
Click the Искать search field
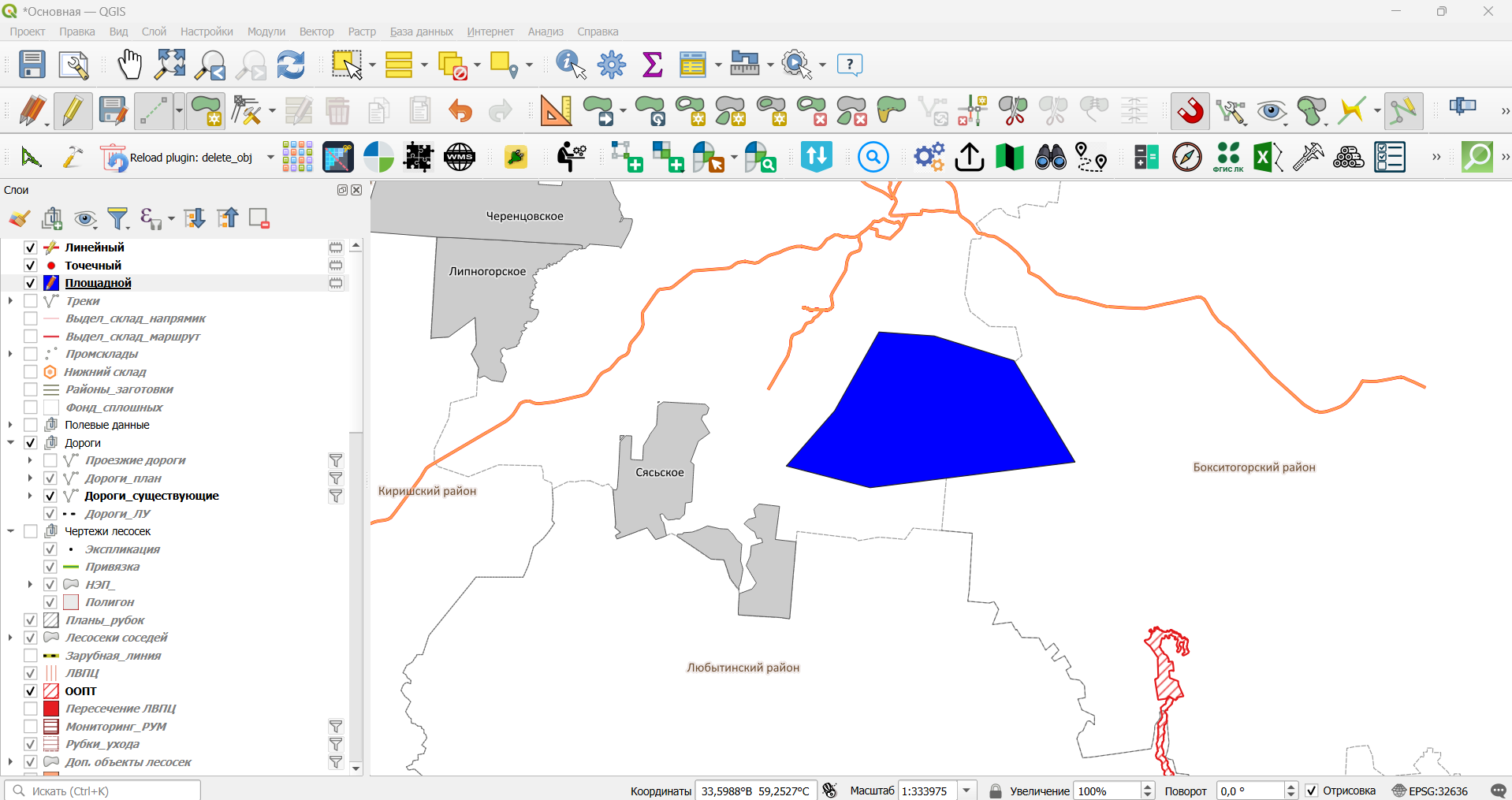coord(102,791)
